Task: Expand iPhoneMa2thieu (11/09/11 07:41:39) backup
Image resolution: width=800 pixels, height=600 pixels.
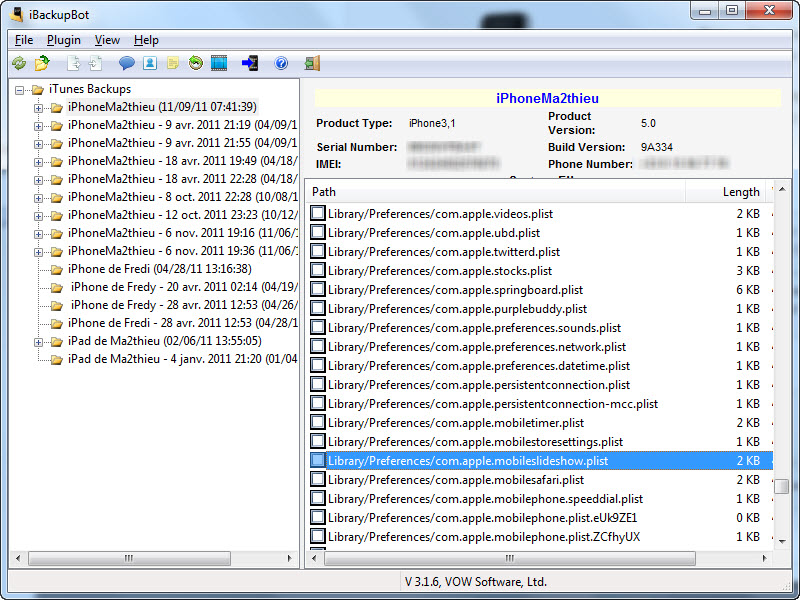Action: coord(38,108)
